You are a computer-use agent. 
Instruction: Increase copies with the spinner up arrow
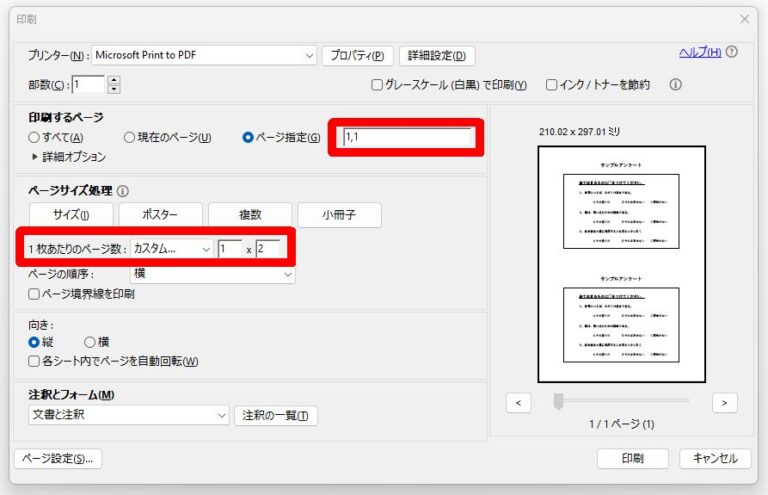pos(113,80)
